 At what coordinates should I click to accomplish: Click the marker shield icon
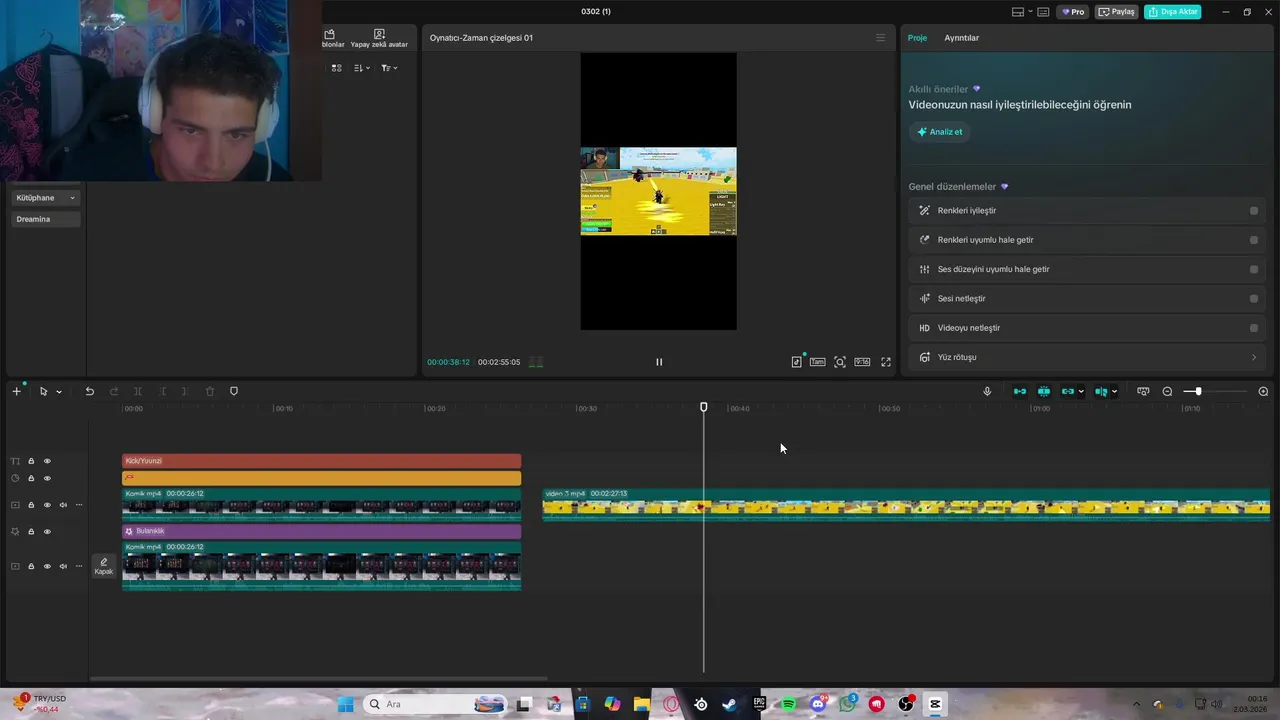click(x=234, y=391)
